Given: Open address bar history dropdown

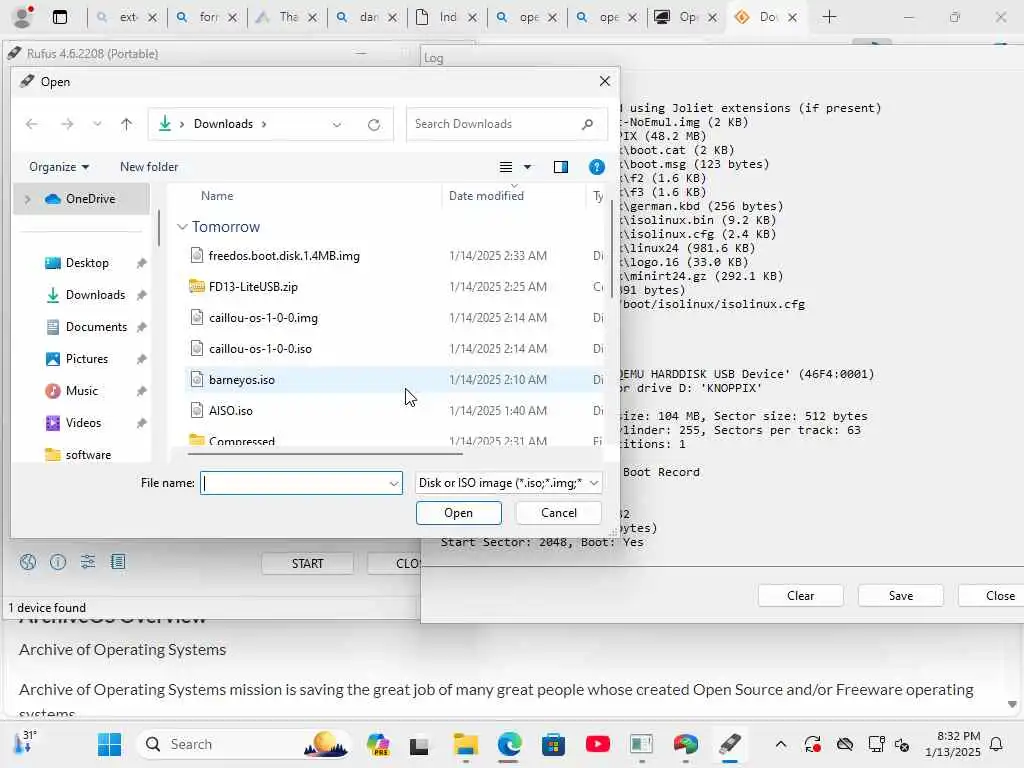Looking at the screenshot, I should pyautogui.click(x=336, y=124).
